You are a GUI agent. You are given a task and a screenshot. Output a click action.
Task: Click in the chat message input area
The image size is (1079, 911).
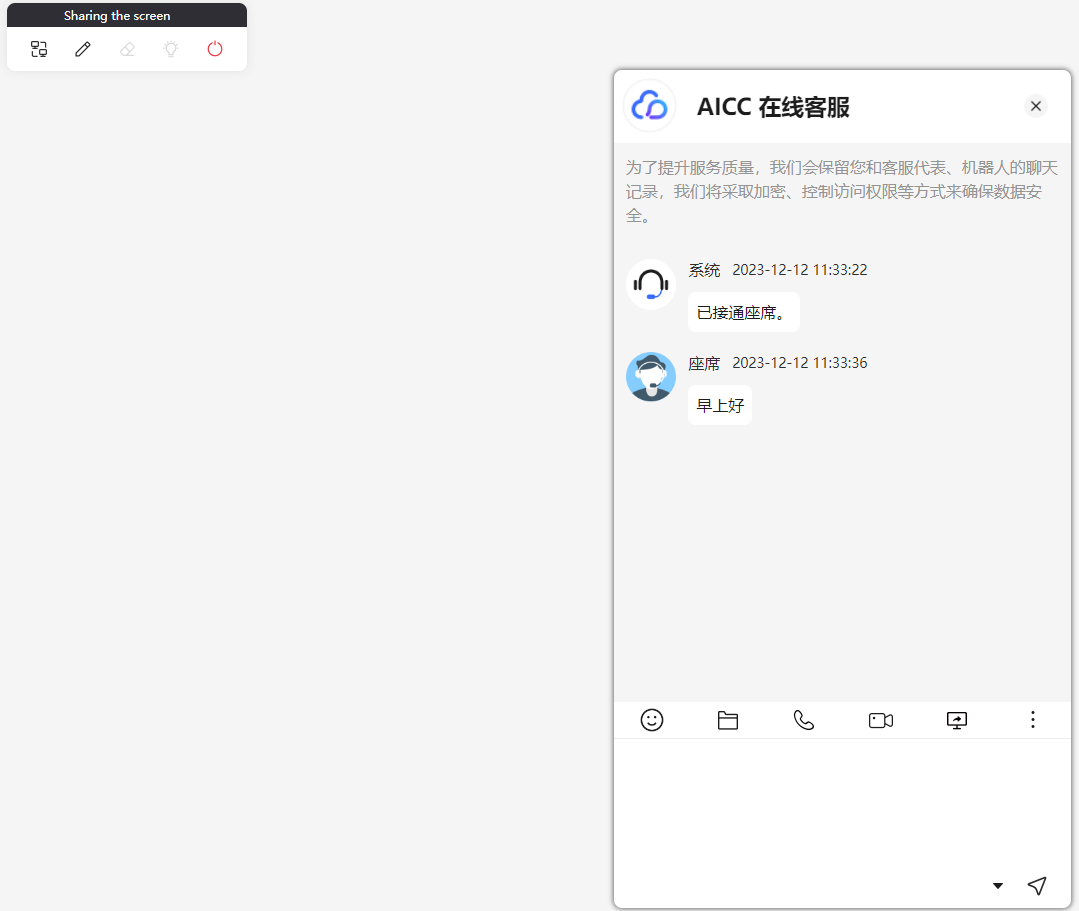pos(842,805)
